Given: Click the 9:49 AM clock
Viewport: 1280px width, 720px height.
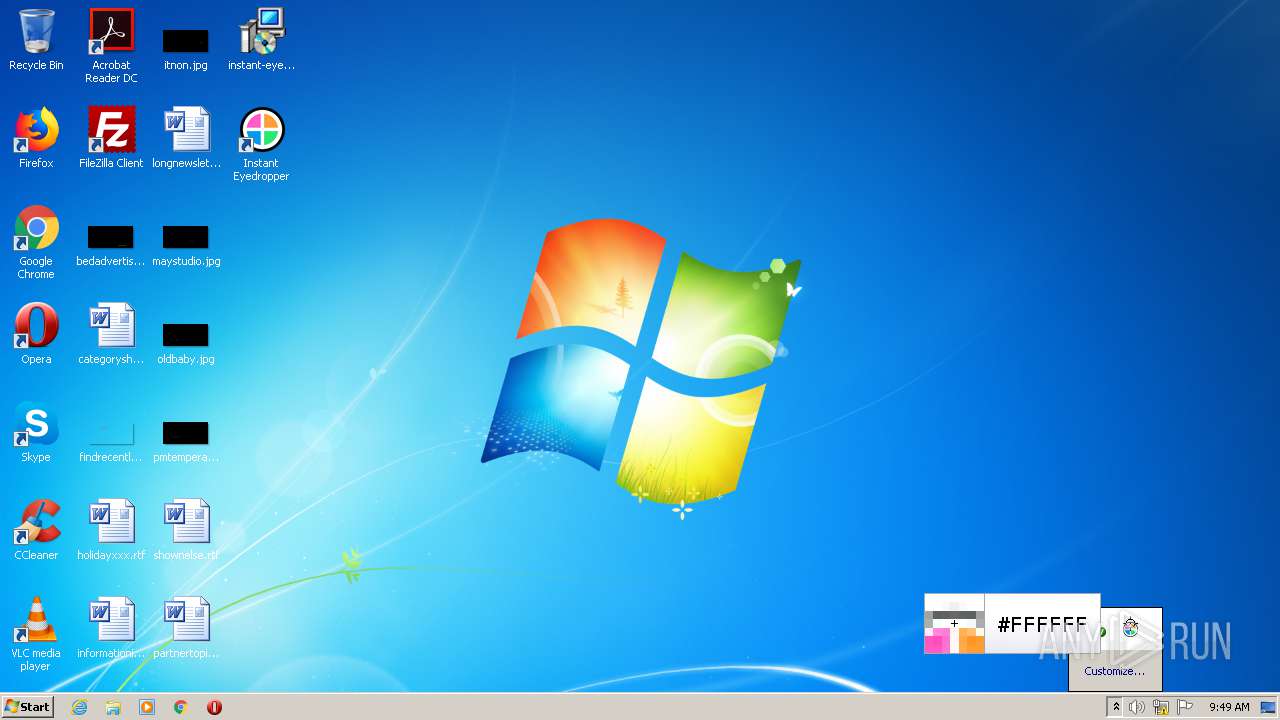Looking at the screenshot, I should (x=1229, y=707).
